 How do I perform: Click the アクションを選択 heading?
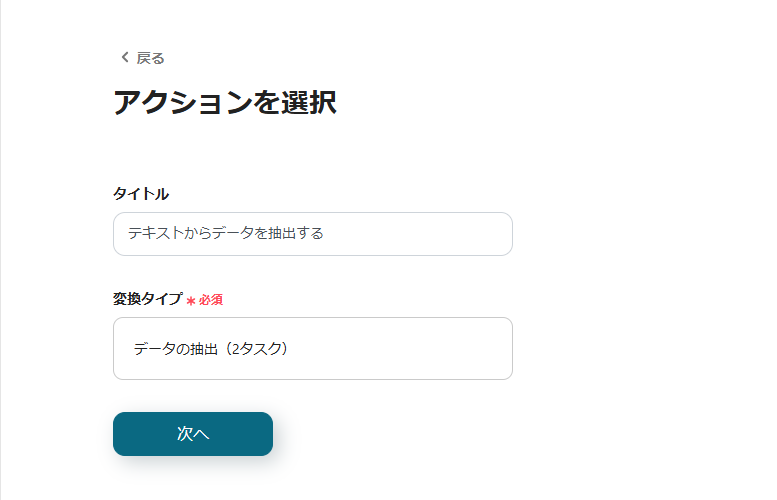pos(224,103)
